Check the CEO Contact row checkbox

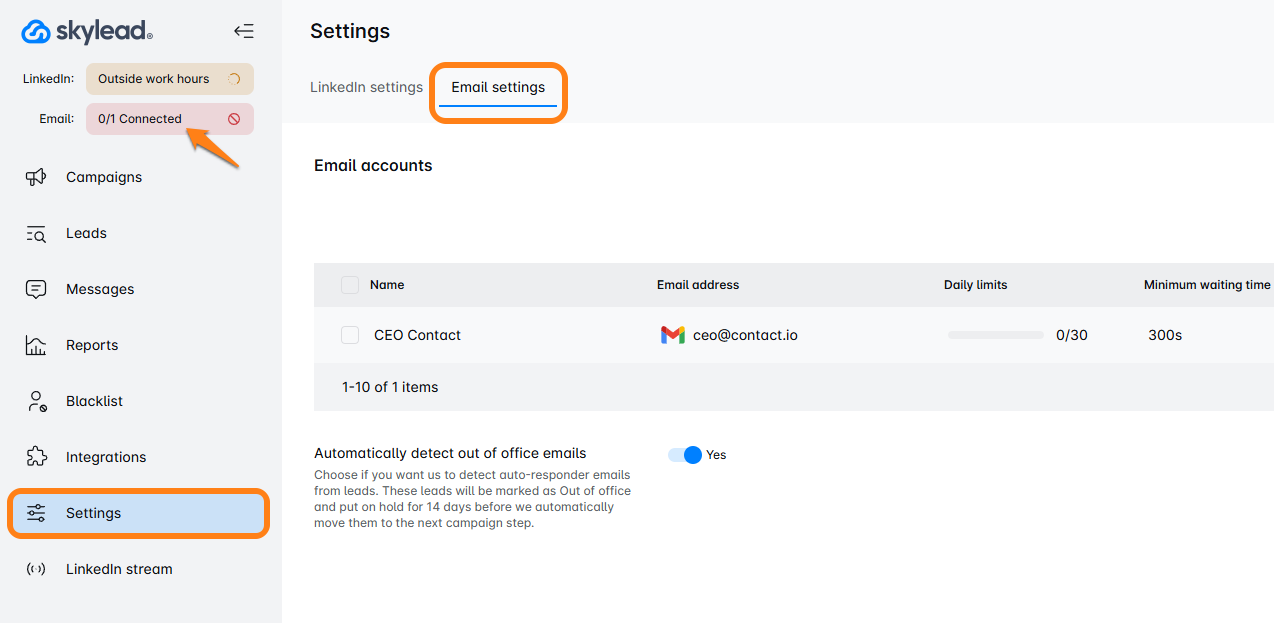[350, 335]
